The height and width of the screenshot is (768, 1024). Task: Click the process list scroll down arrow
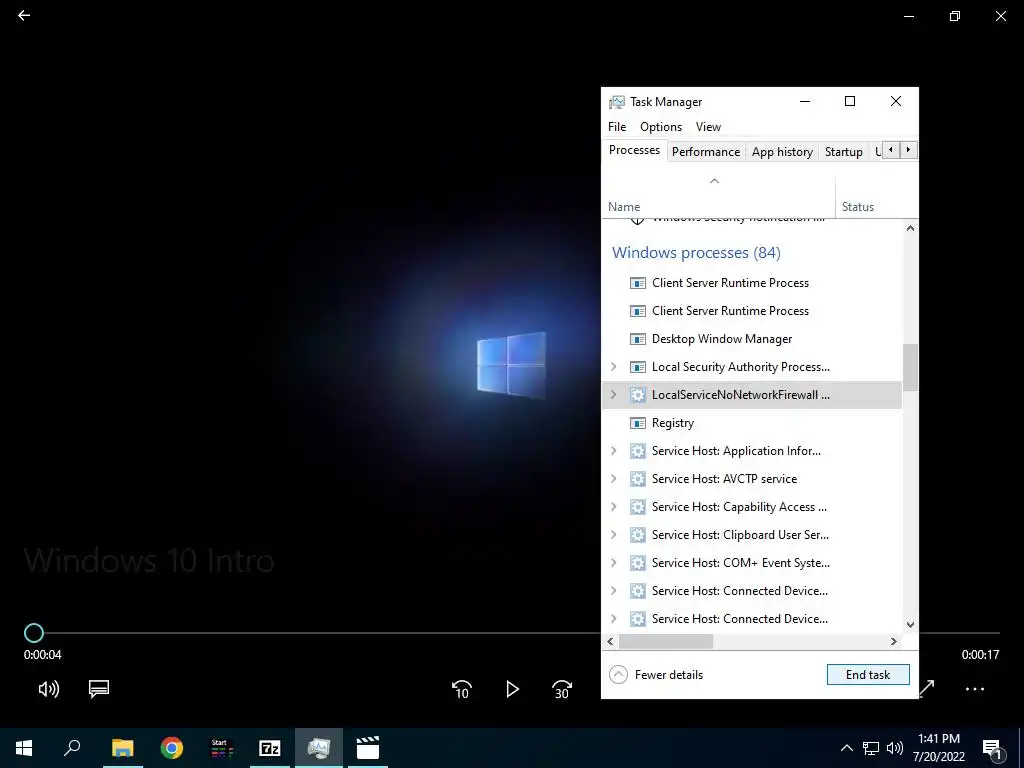[910, 625]
